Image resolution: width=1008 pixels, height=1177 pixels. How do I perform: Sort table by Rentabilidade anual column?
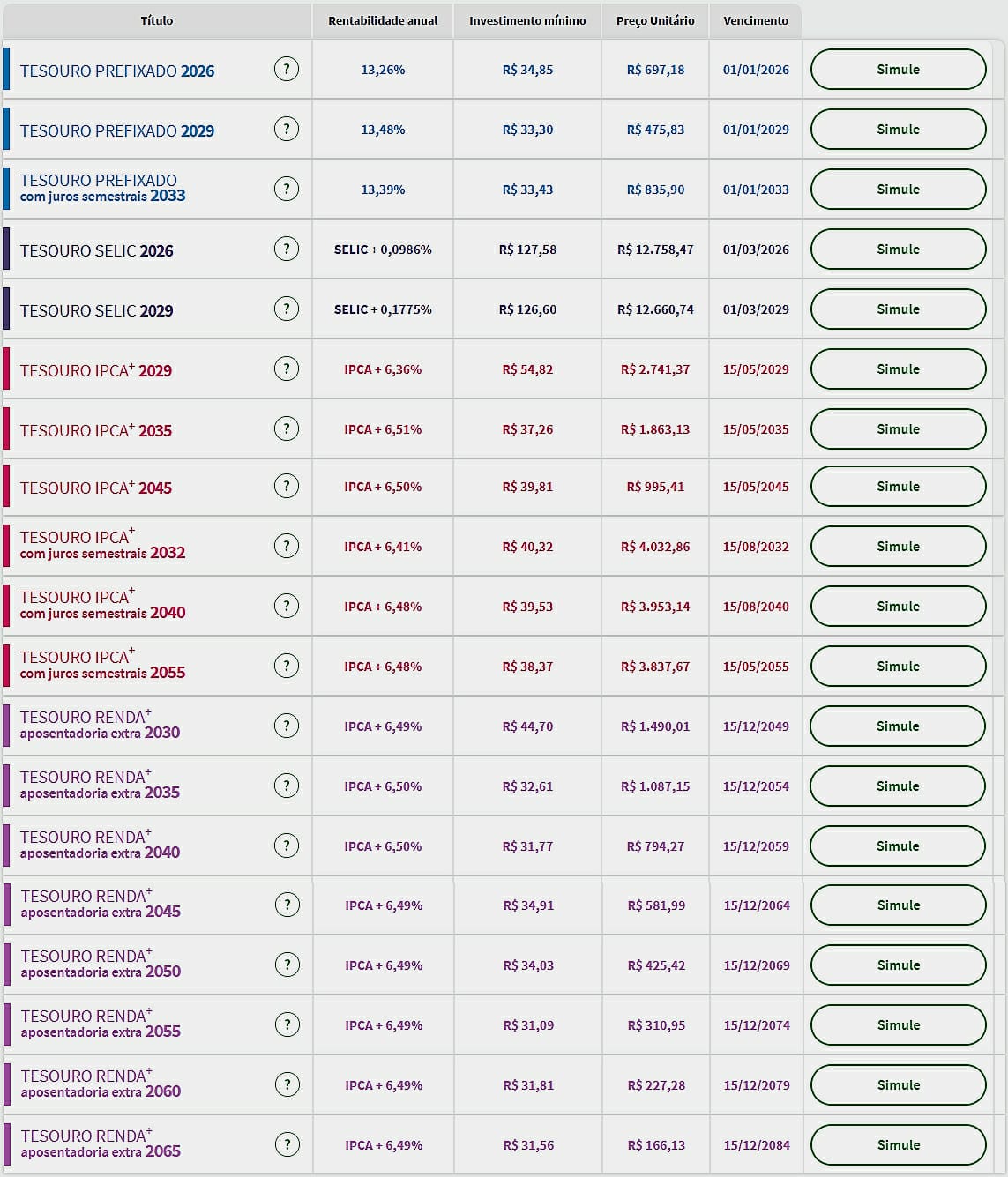382,19
